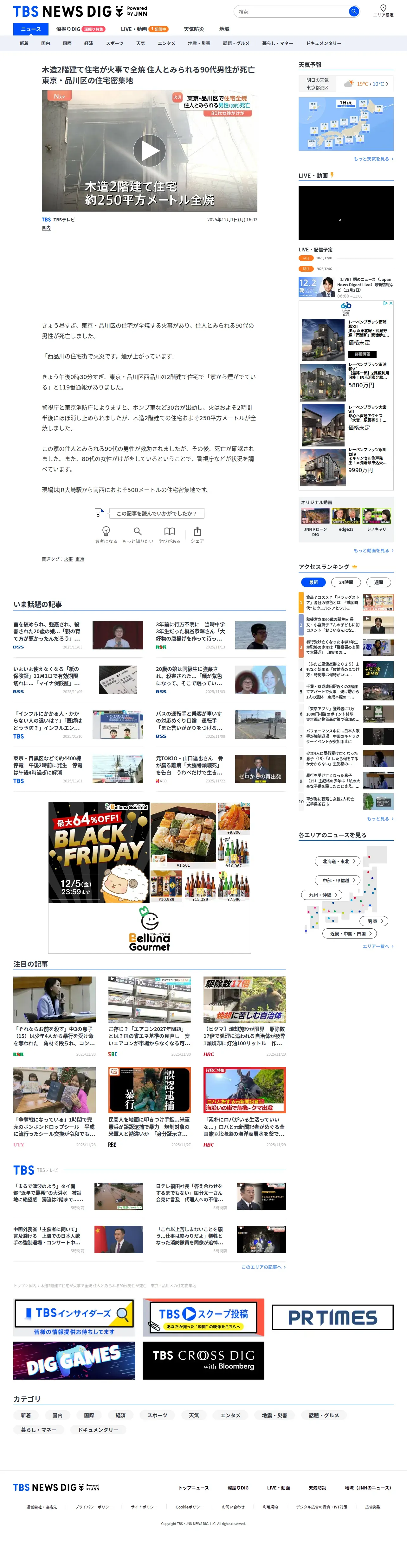Viewport: 407px width, 1568px height.
Task: Open ranking item 4 ふたご座流星群 story
Action: tap(346, 670)
